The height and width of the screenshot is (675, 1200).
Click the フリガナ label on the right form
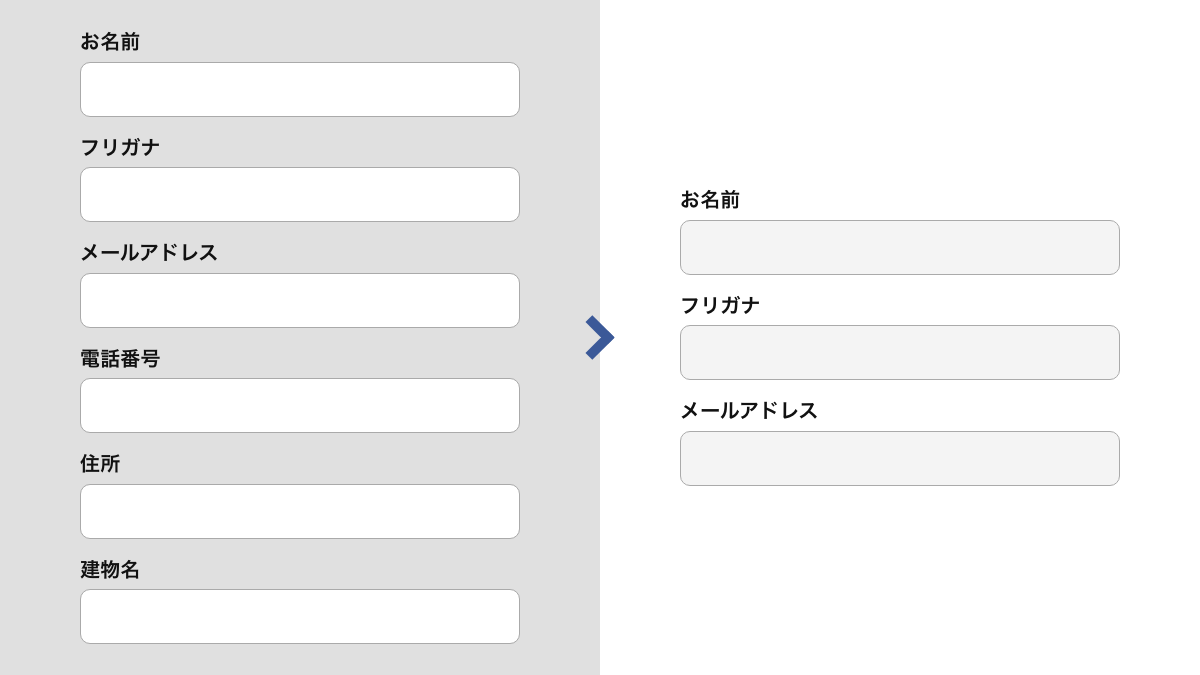[x=720, y=306]
